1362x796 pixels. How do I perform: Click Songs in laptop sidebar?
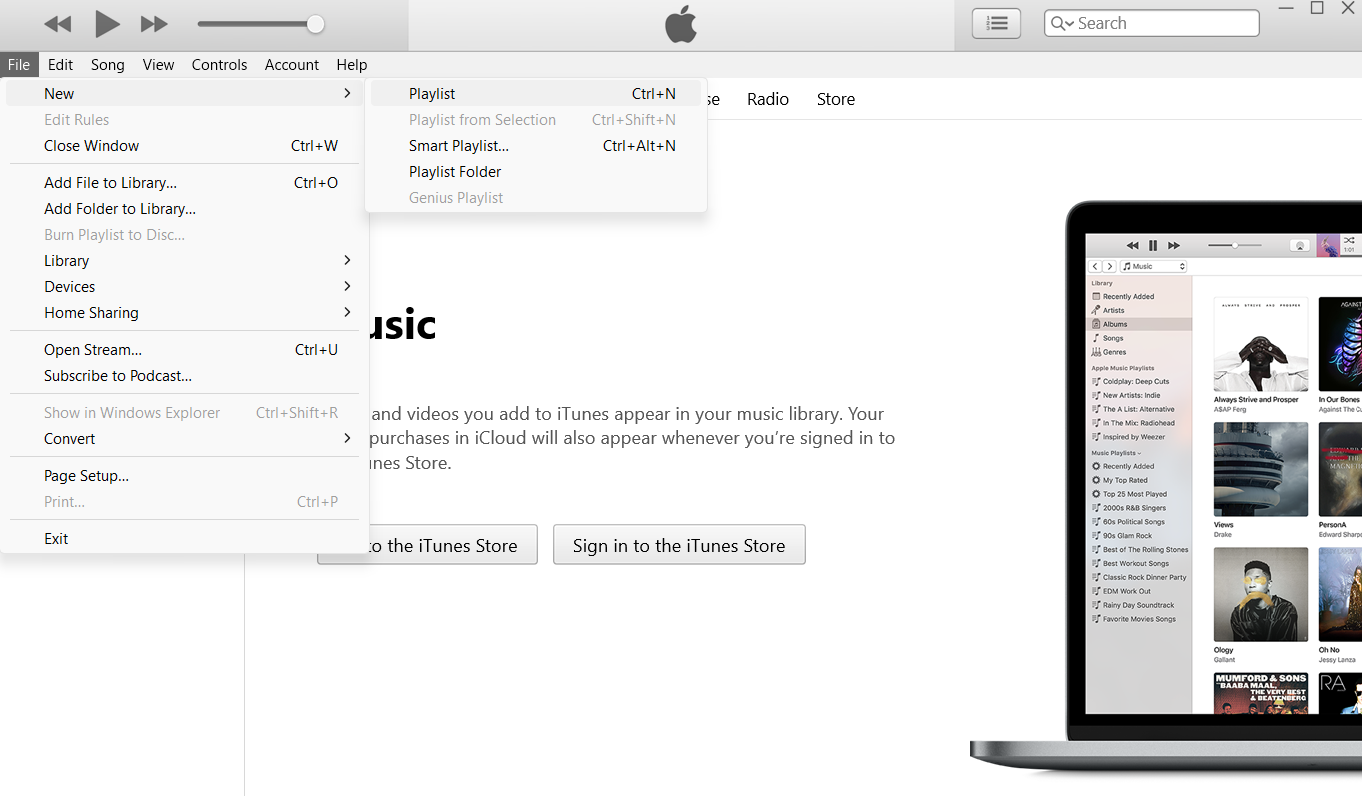(1113, 338)
